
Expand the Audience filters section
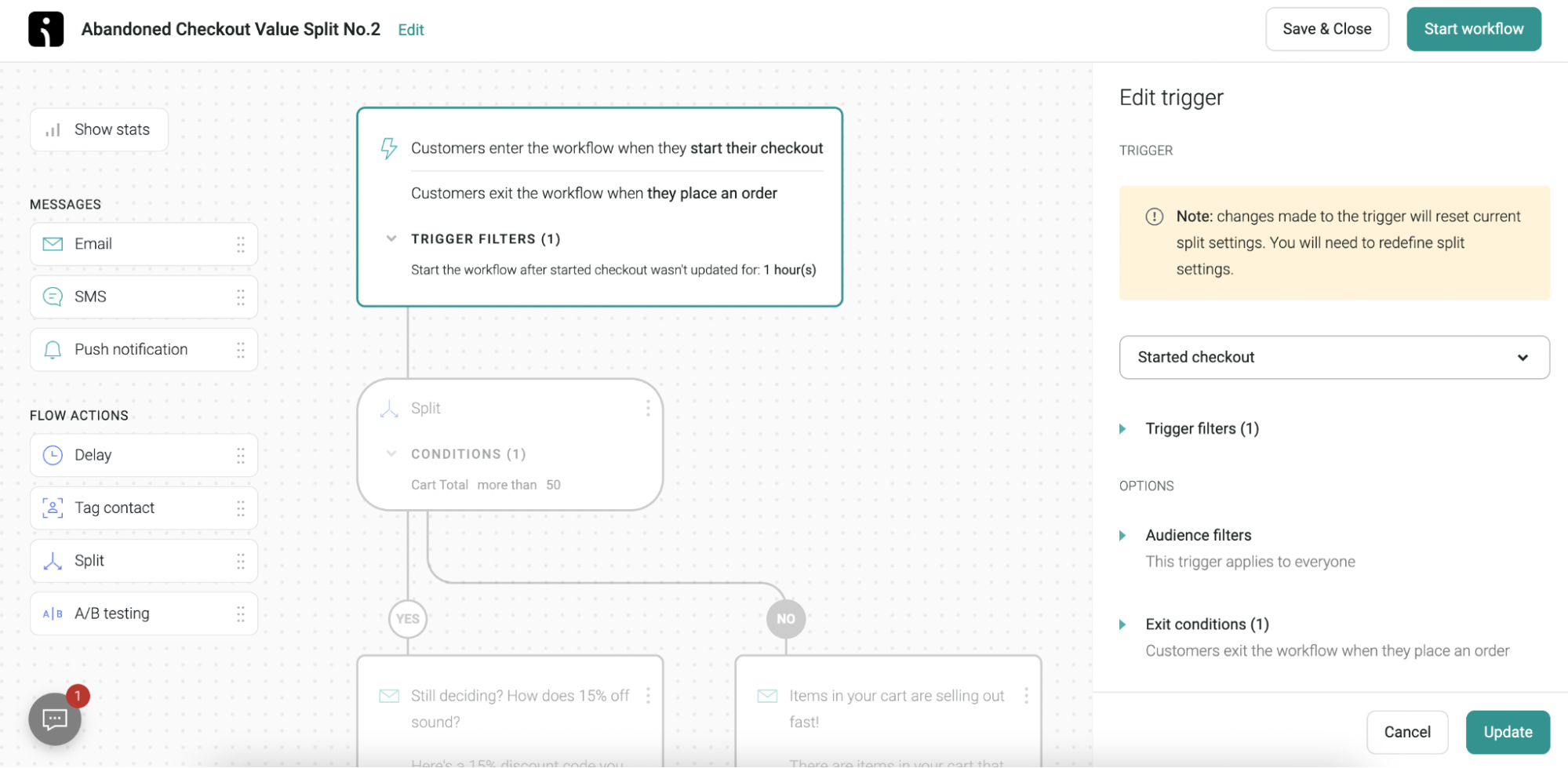1198,535
